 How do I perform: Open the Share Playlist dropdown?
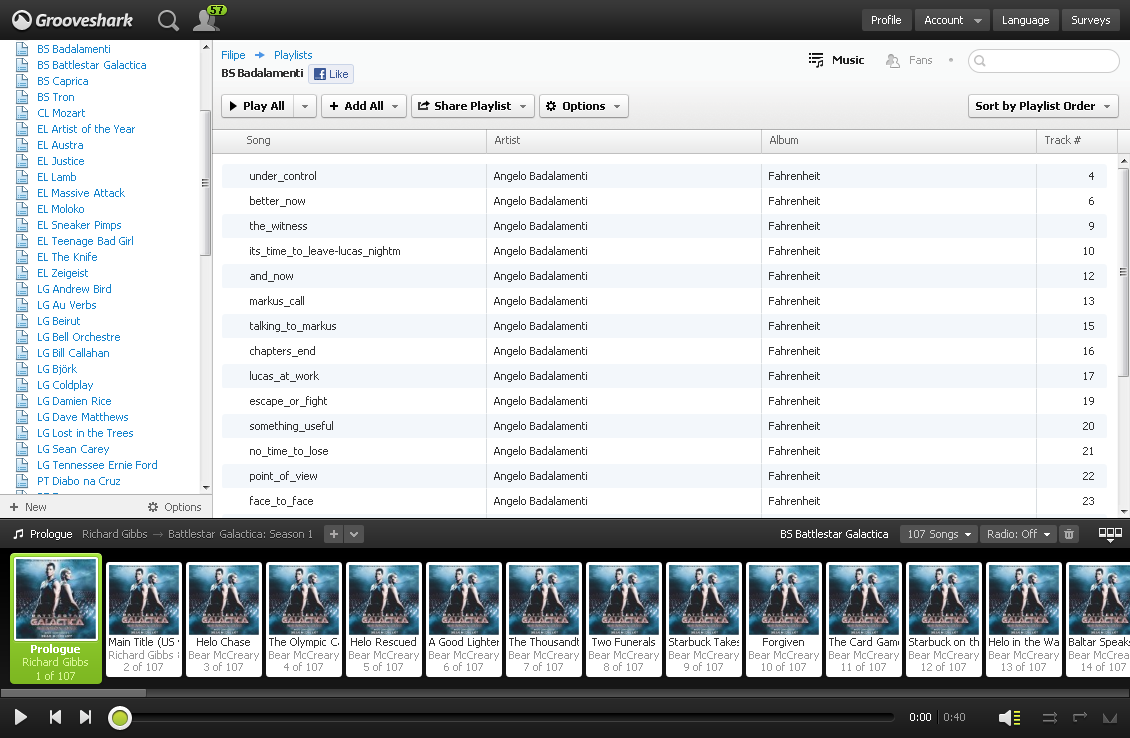click(473, 106)
